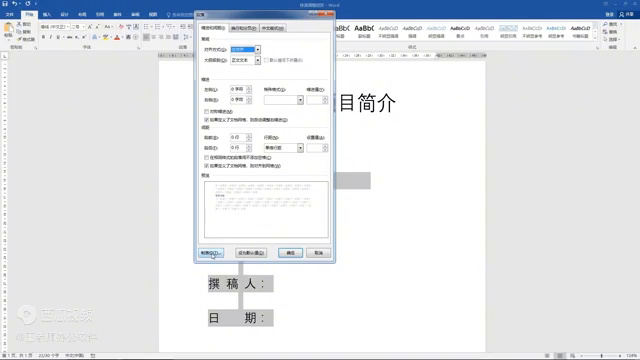Apply subscript formatting
Image resolution: width=640 pixels, height=360 pixels.
(77, 37)
